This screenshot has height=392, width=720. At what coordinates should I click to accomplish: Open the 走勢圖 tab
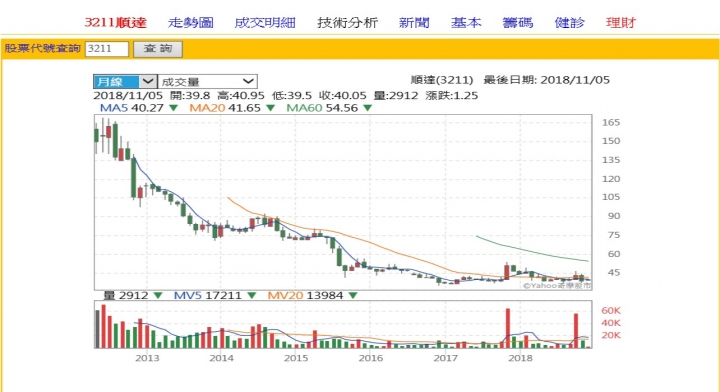pos(191,22)
